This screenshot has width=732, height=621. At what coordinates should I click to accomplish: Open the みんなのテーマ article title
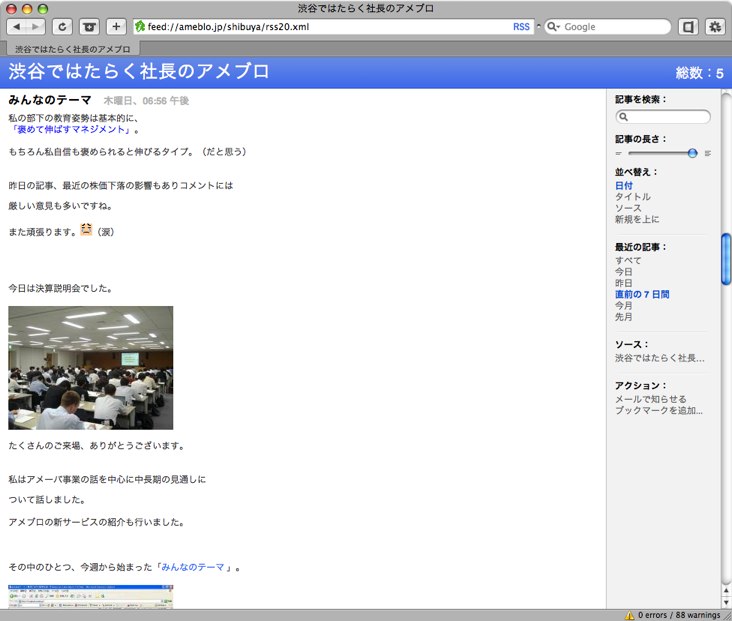point(50,100)
